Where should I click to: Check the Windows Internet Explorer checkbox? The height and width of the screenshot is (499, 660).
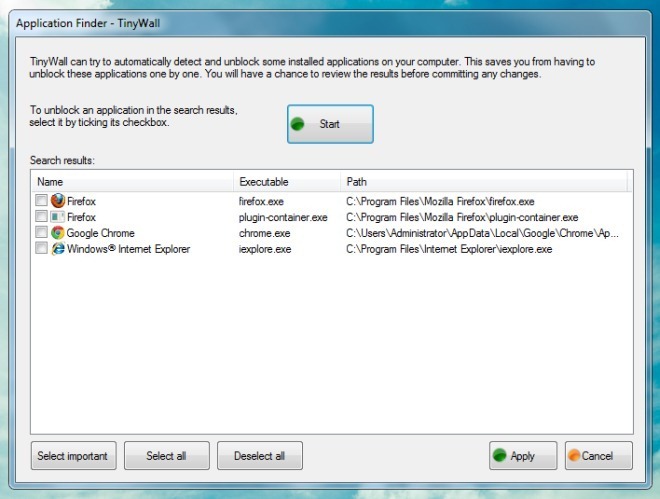click(41, 248)
